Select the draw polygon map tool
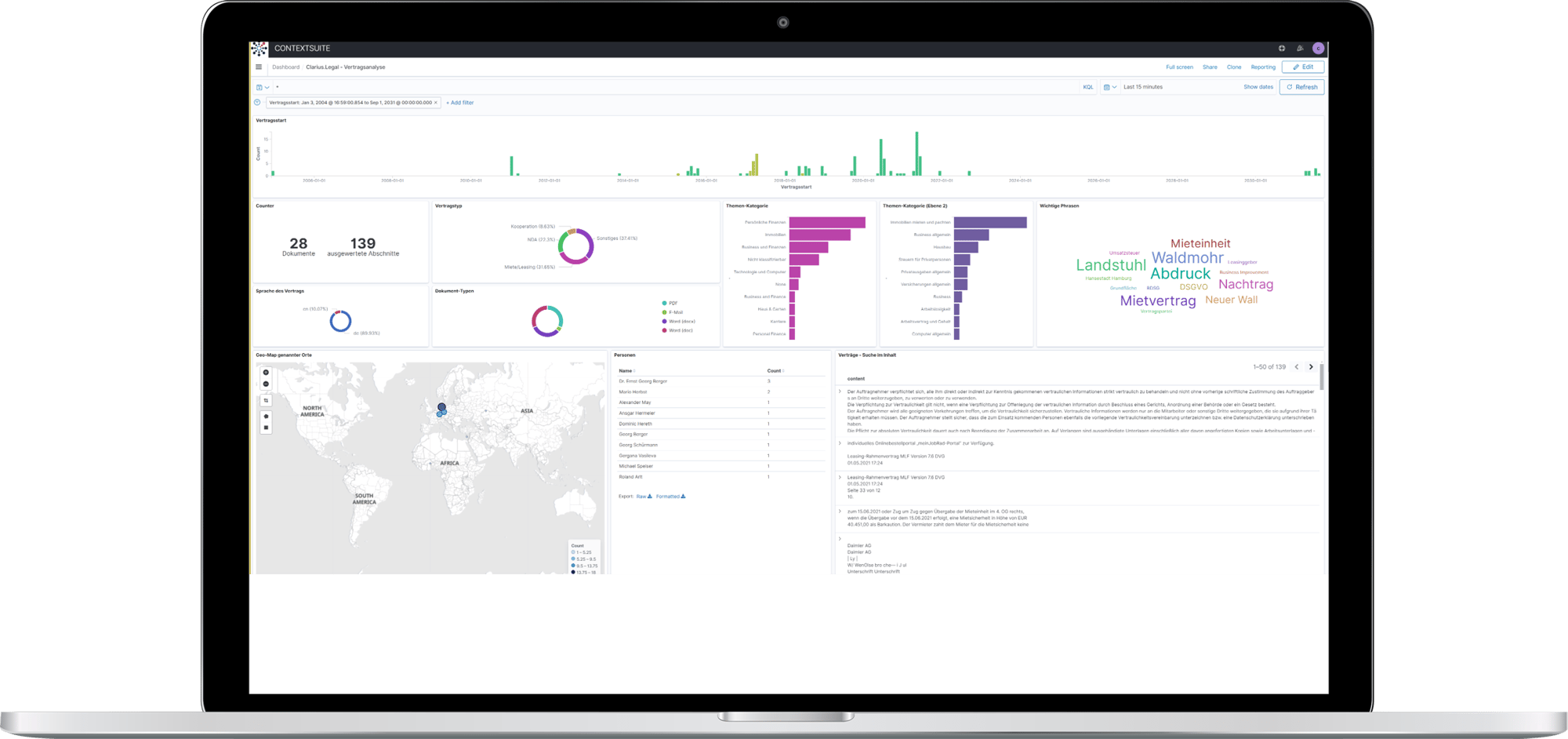Image resolution: width=1568 pixels, height=739 pixels. (266, 417)
